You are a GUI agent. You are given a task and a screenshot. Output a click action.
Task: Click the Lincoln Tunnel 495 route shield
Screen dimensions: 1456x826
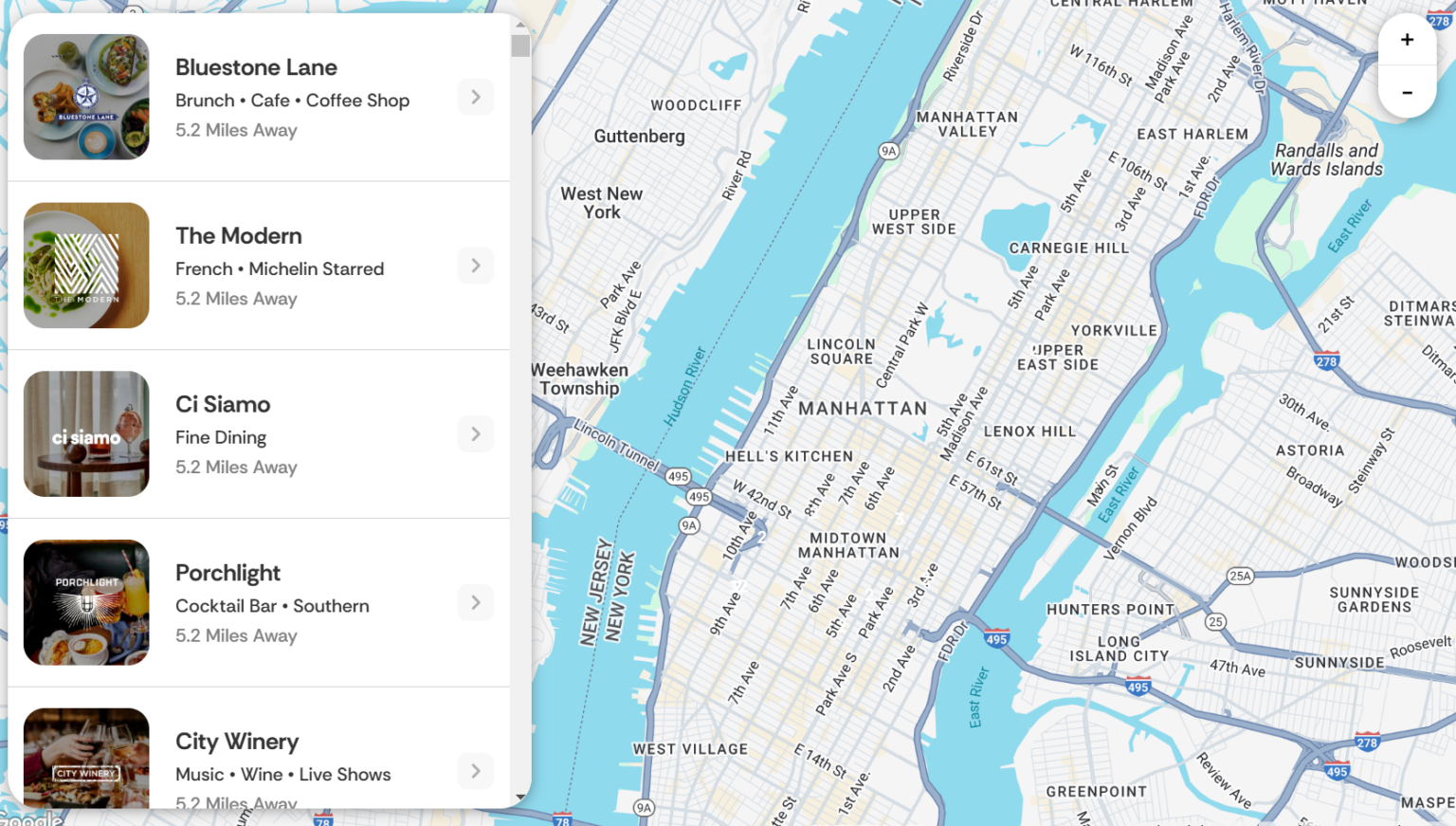678,476
